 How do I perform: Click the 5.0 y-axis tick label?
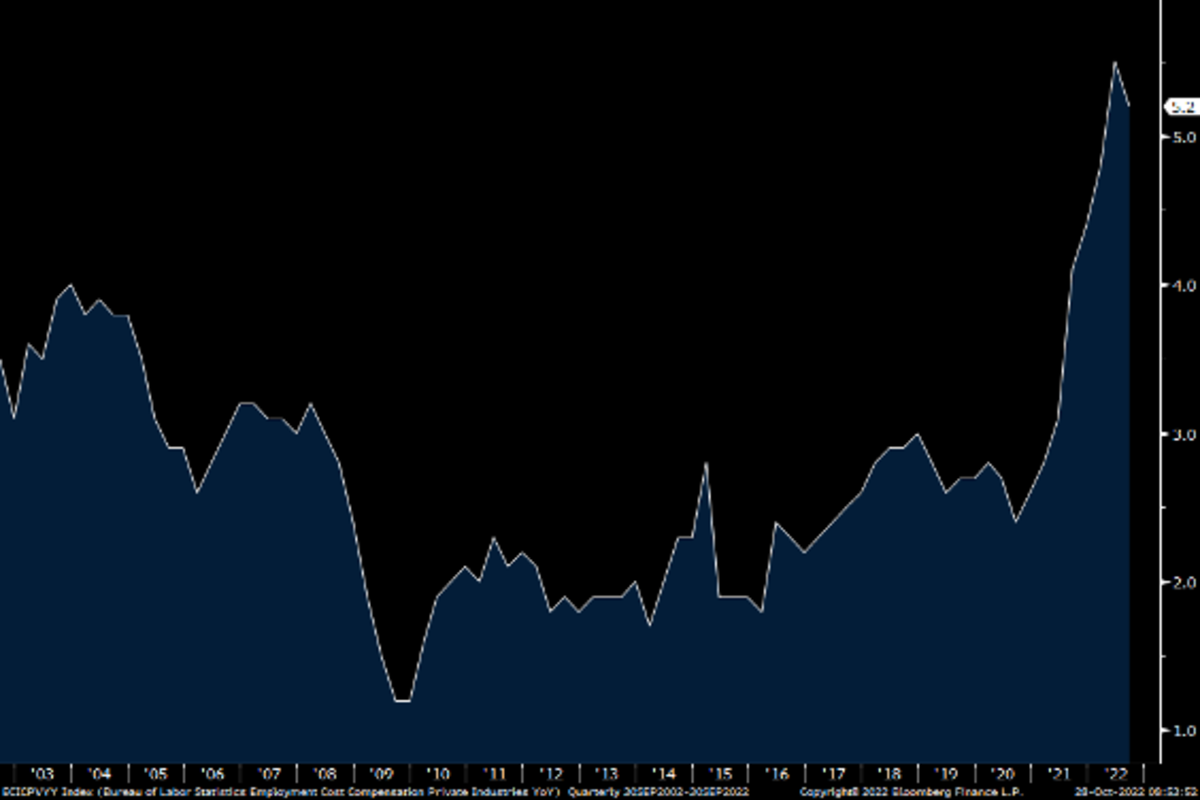tap(1185, 136)
